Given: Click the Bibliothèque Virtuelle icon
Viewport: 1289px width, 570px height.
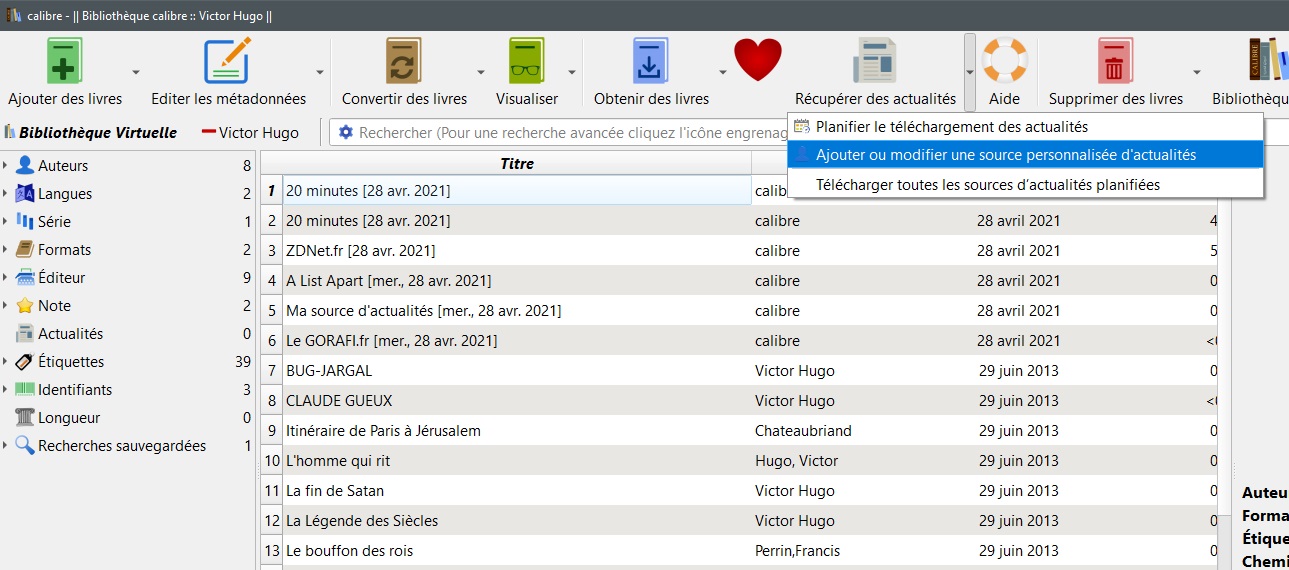Looking at the screenshot, I should coord(10,132).
